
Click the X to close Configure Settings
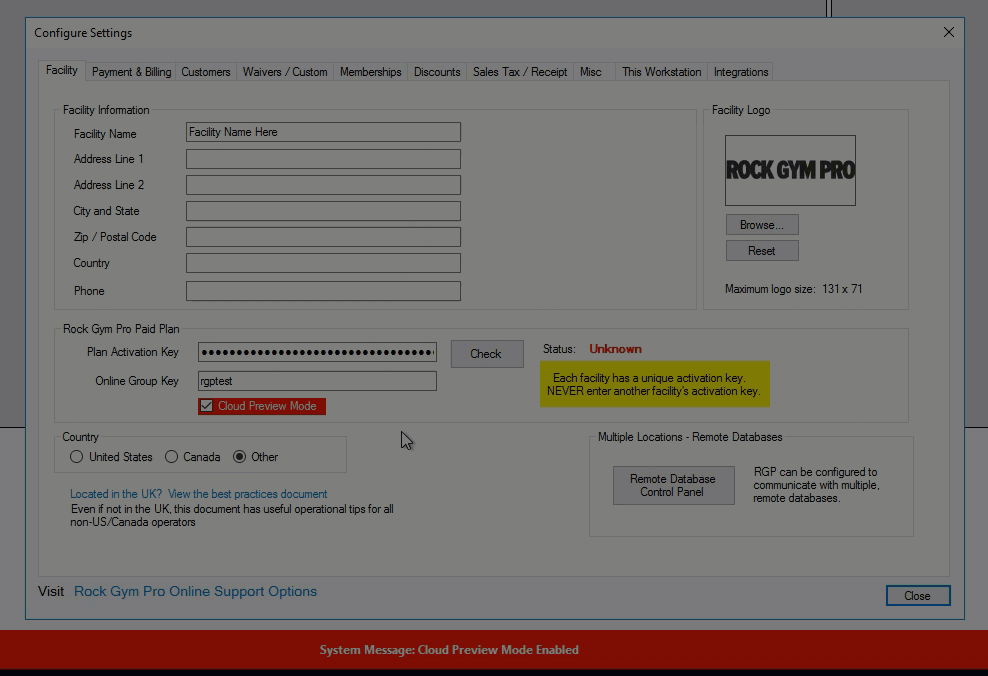(948, 32)
